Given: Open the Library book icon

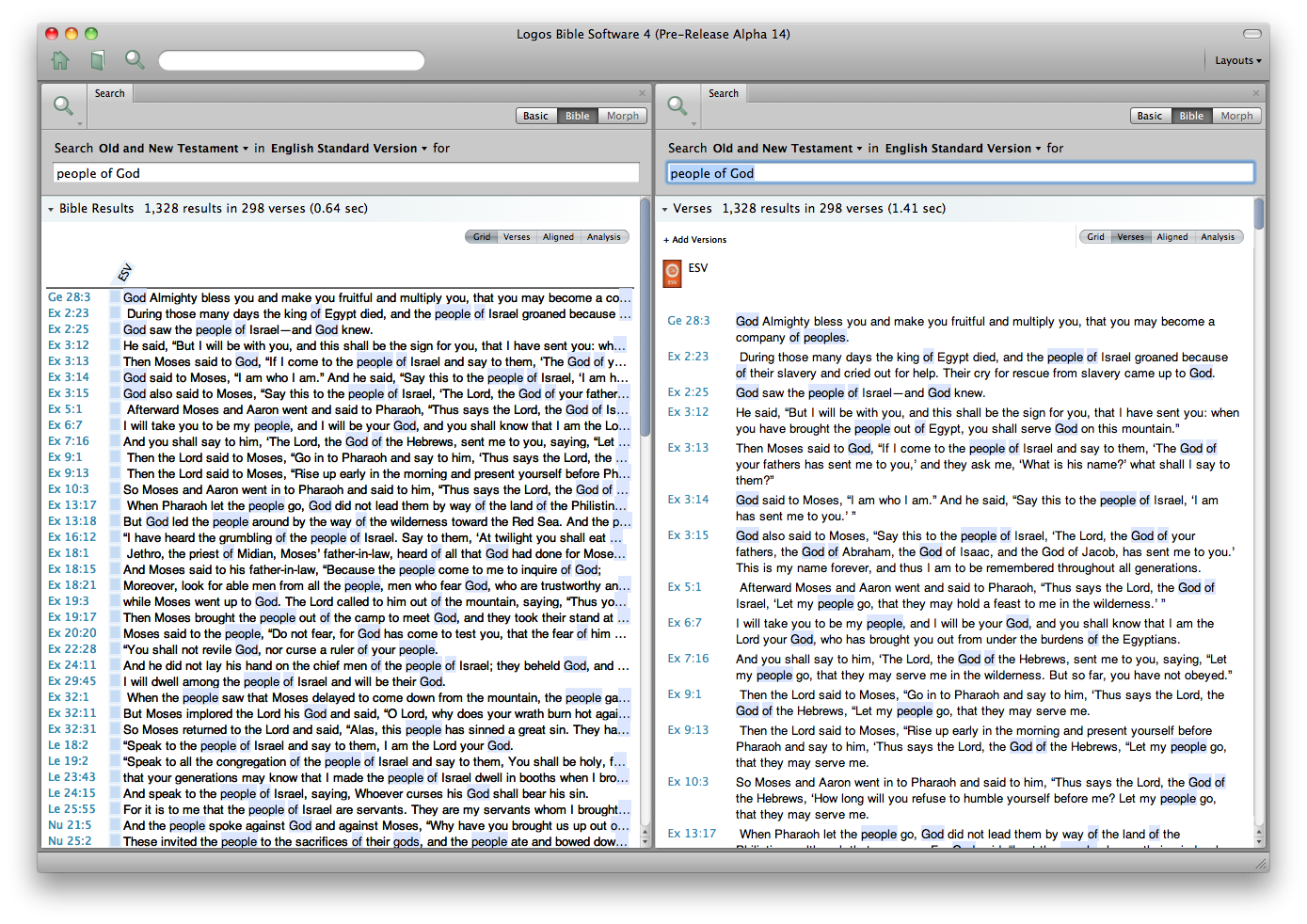Looking at the screenshot, I should [x=97, y=60].
